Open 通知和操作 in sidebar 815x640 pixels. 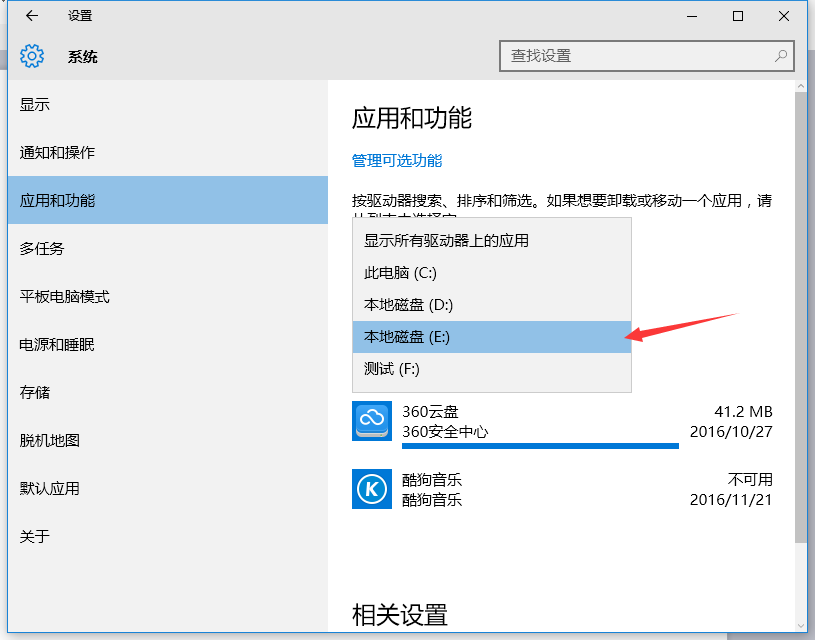click(167, 152)
